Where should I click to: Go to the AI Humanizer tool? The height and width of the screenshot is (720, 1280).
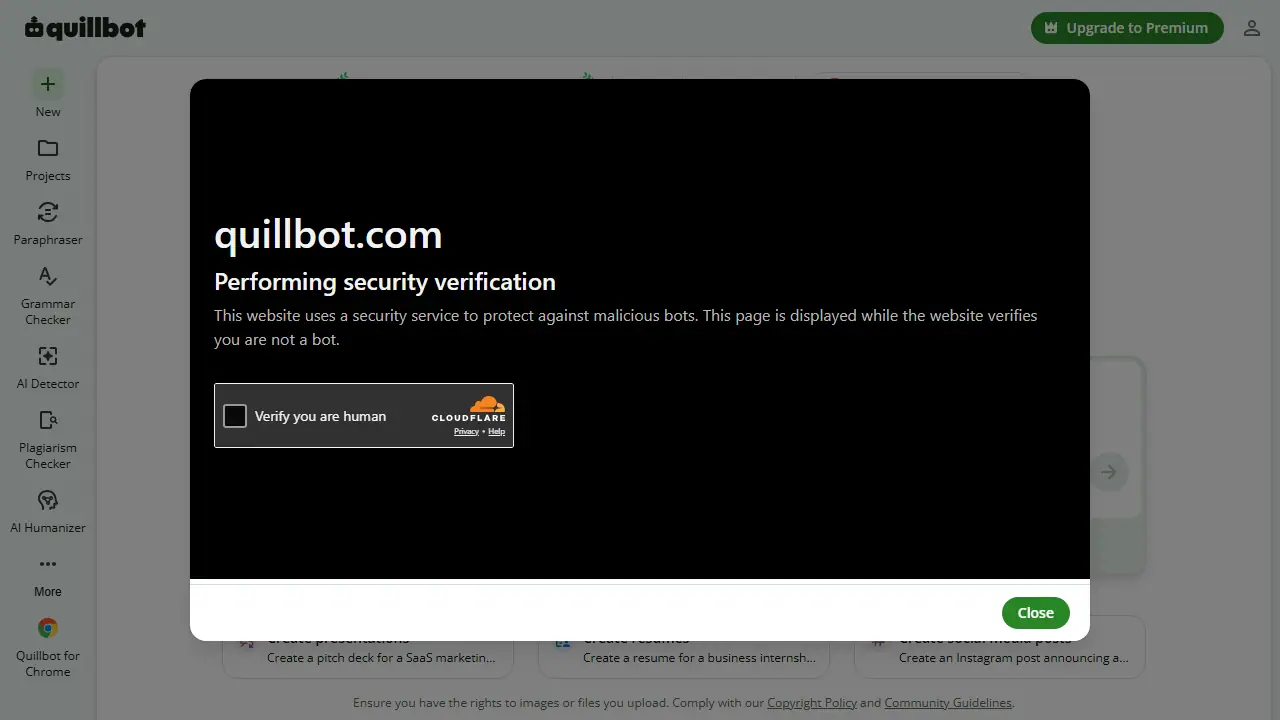pos(48,511)
